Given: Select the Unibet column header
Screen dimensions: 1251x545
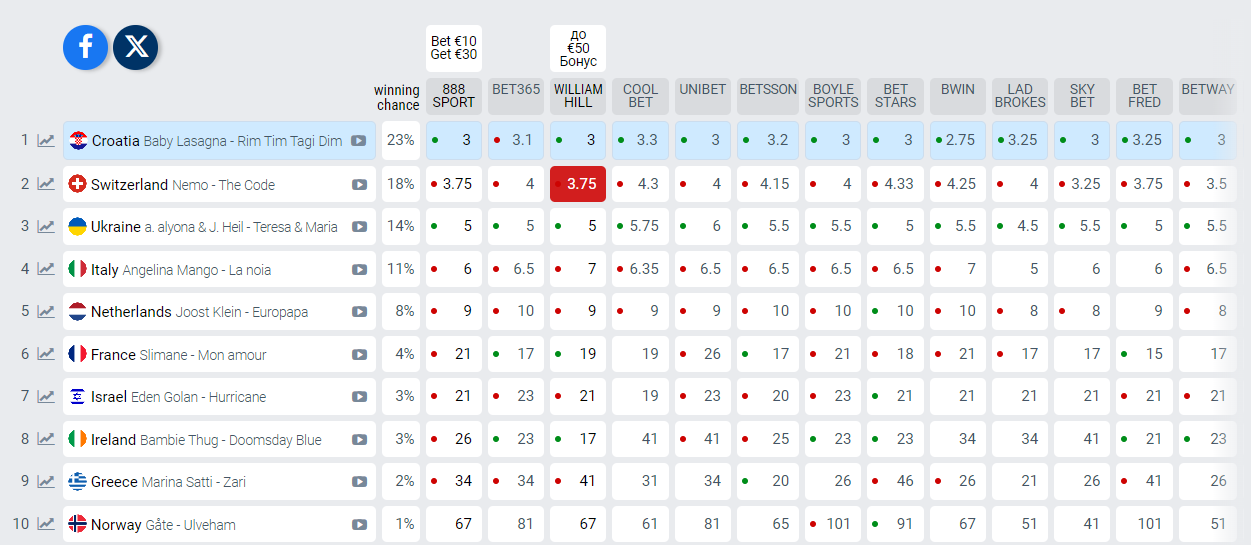Looking at the screenshot, I should pos(703,96).
